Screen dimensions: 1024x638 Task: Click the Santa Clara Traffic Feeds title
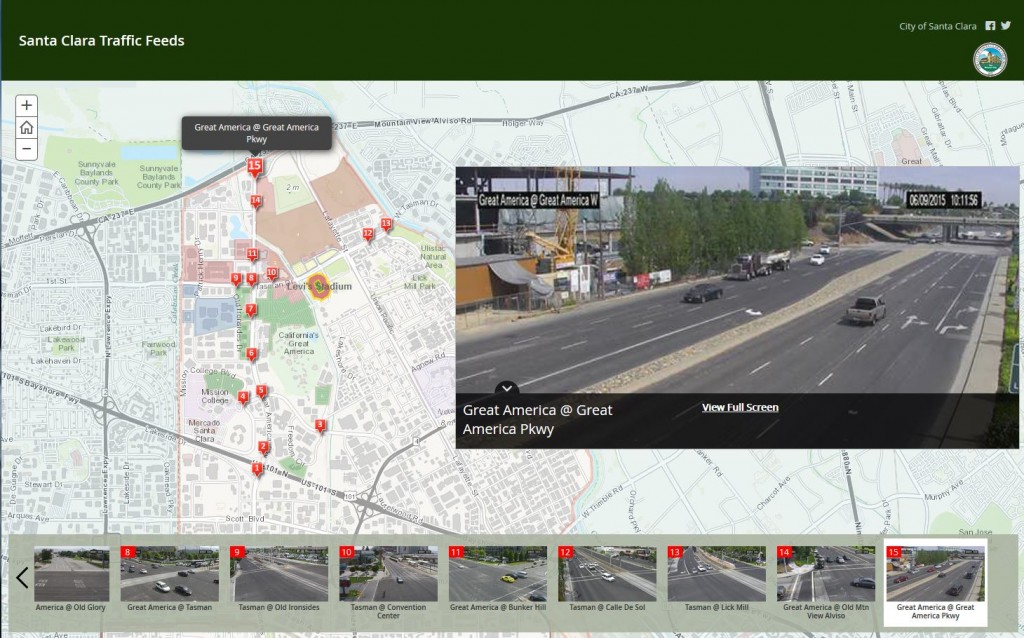[x=102, y=40]
